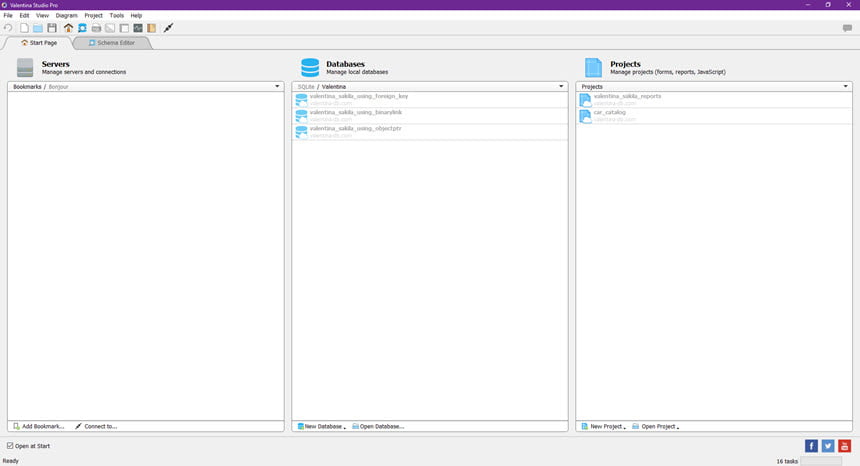This screenshot has height=466, width=860.
Task: Open the New Database dropdown button
Action: 321,426
